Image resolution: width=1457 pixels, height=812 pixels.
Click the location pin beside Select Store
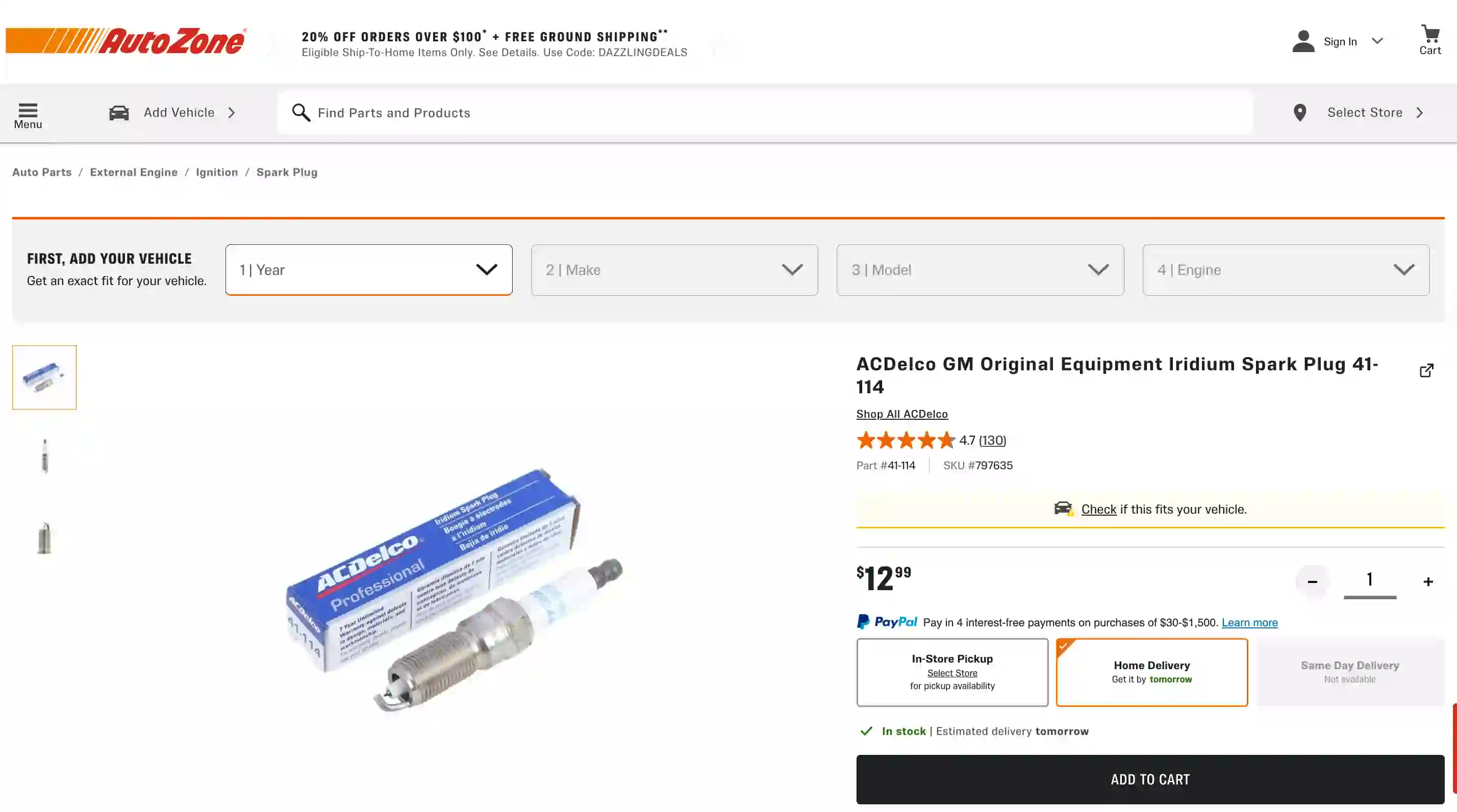coord(1300,113)
